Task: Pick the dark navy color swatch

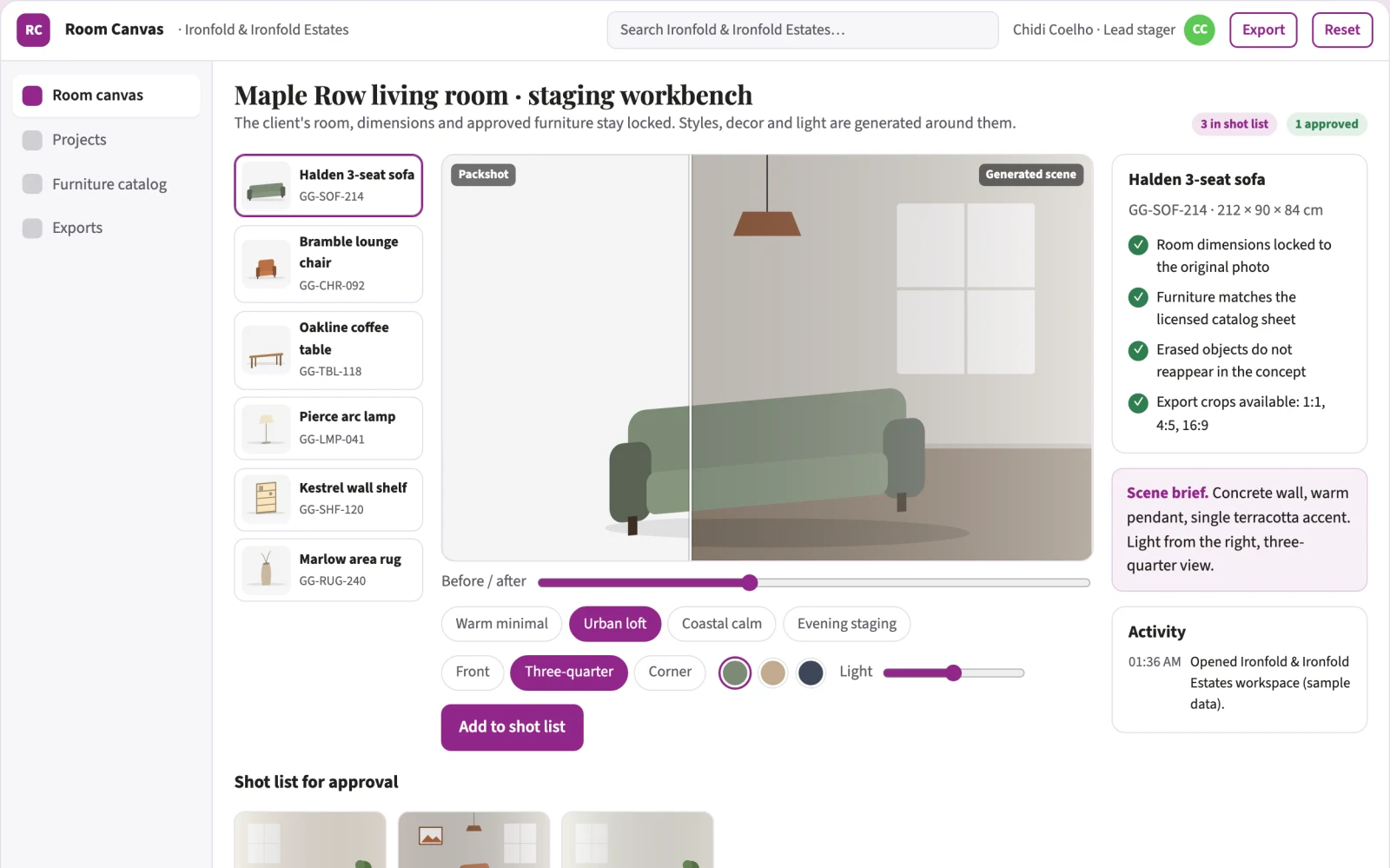Action: [x=811, y=673]
